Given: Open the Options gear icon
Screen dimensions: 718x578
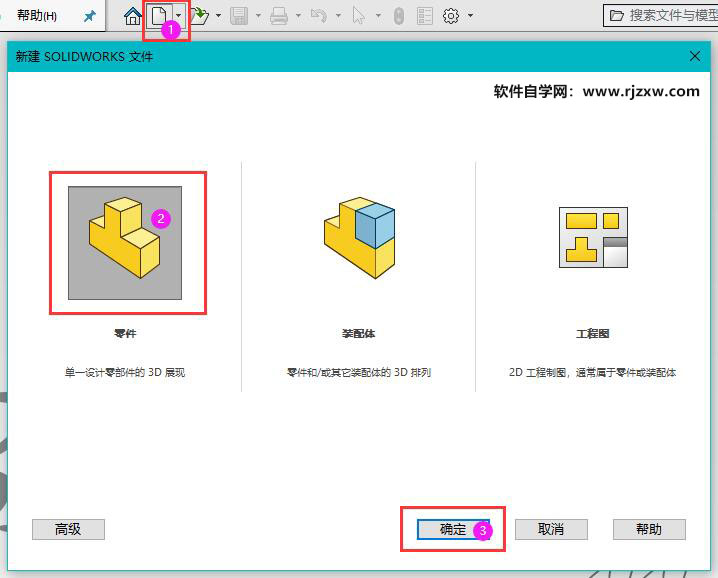Looking at the screenshot, I should click(x=451, y=16).
